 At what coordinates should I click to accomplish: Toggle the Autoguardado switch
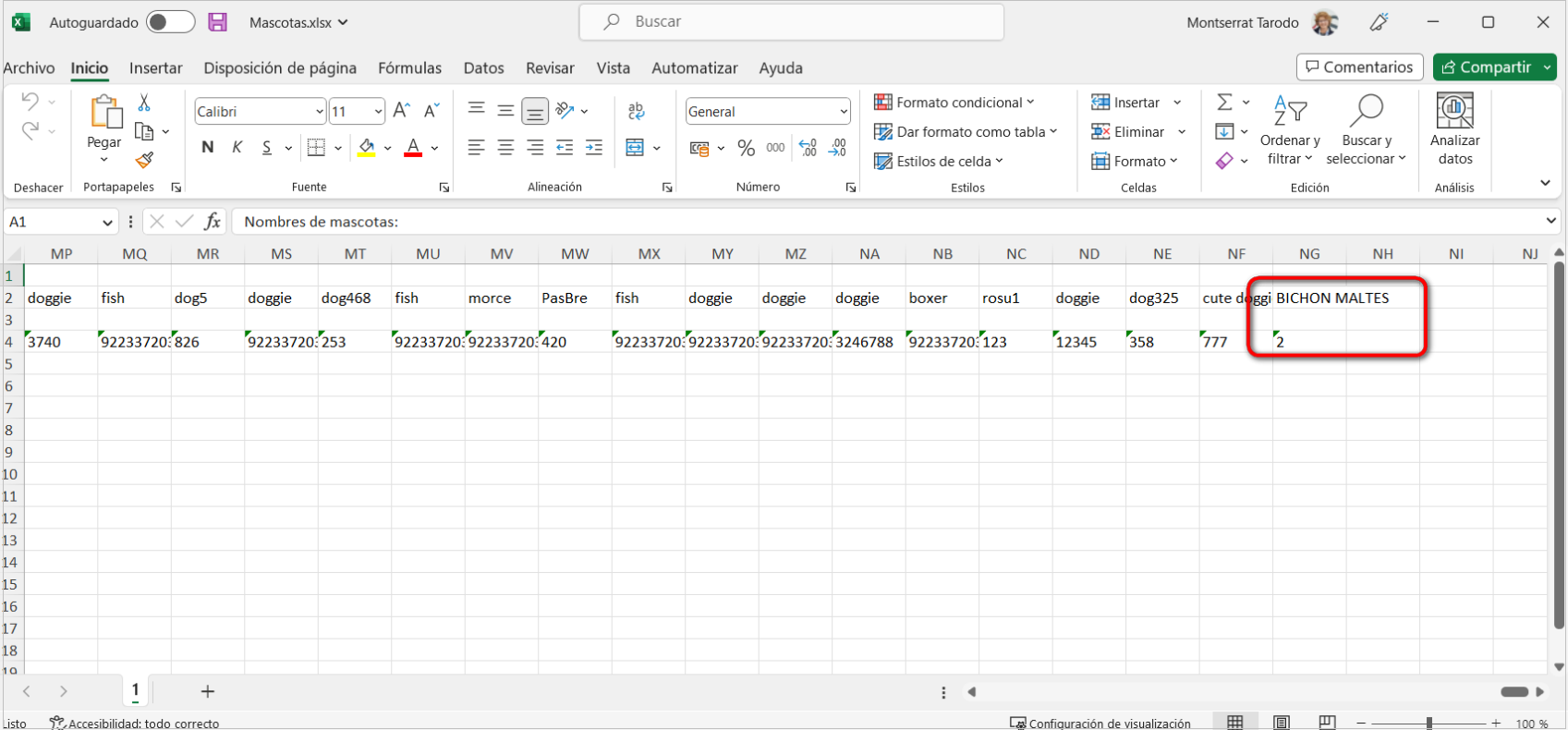coord(171,22)
